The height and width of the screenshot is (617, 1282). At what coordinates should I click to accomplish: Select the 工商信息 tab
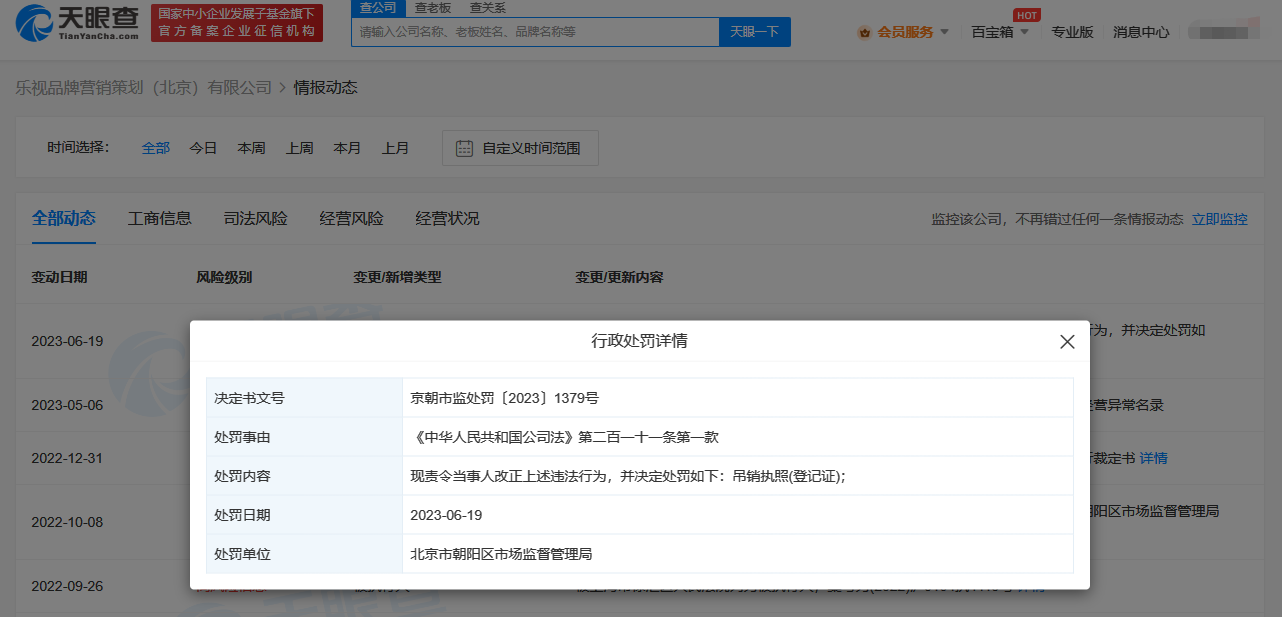(x=160, y=218)
